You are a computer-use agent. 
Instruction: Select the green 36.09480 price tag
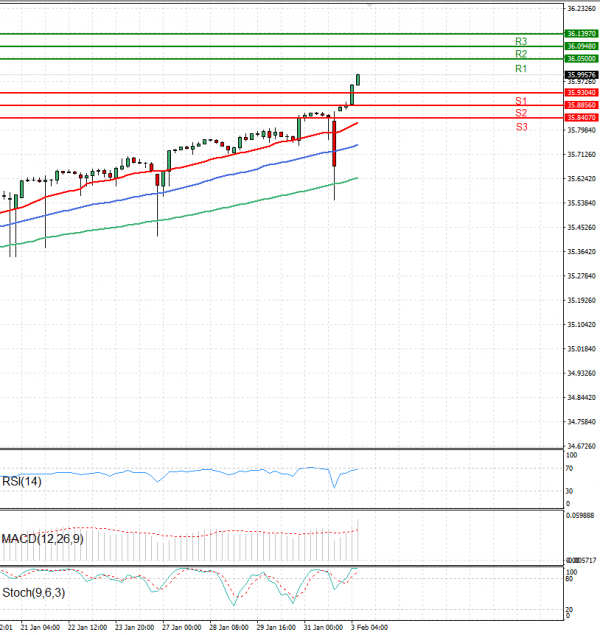[x=581, y=46]
